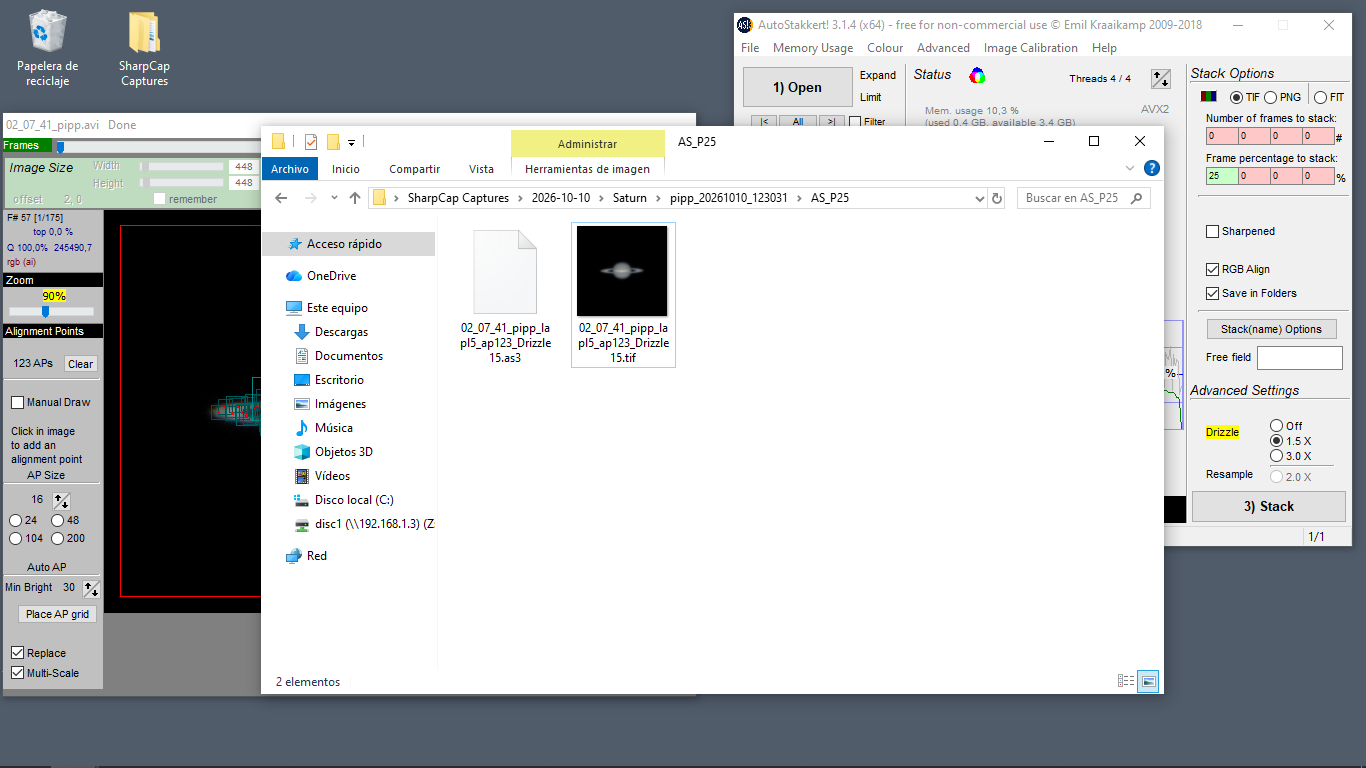Toggle the RGB Align checkbox
The image size is (1366, 768).
coord(1213,269)
